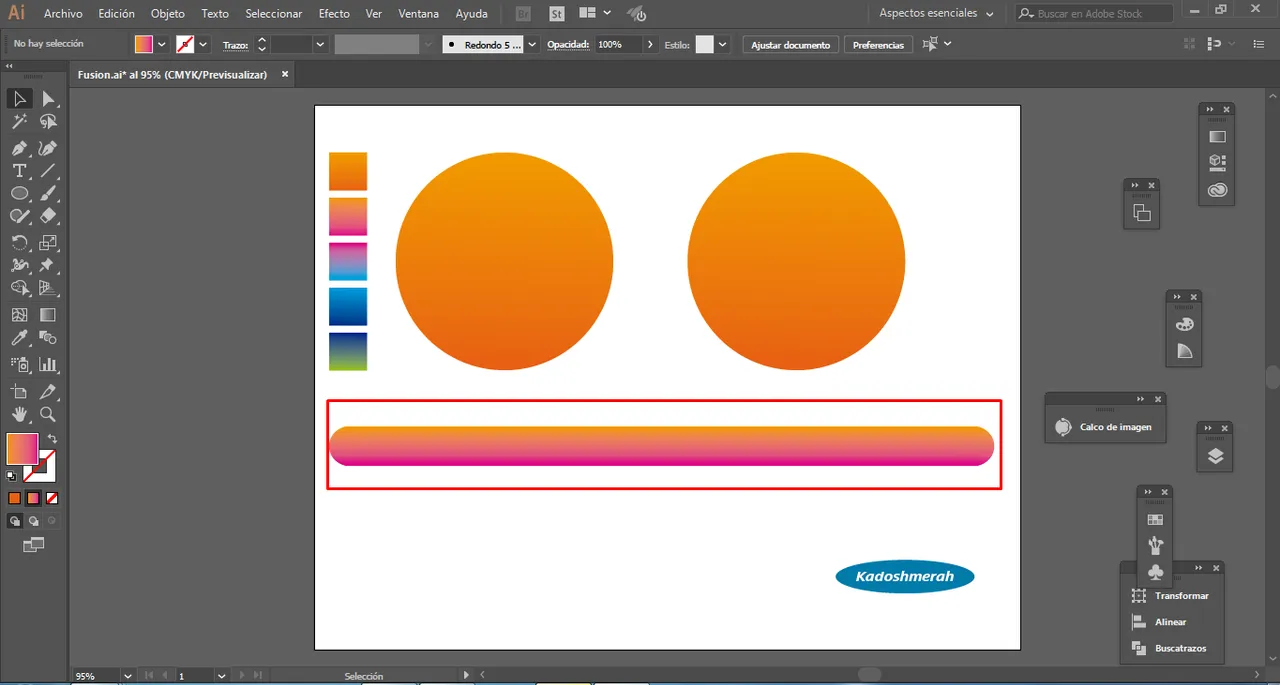Screen dimensions: 1280x685
Task: Open the Objeto menu
Action: (x=167, y=14)
